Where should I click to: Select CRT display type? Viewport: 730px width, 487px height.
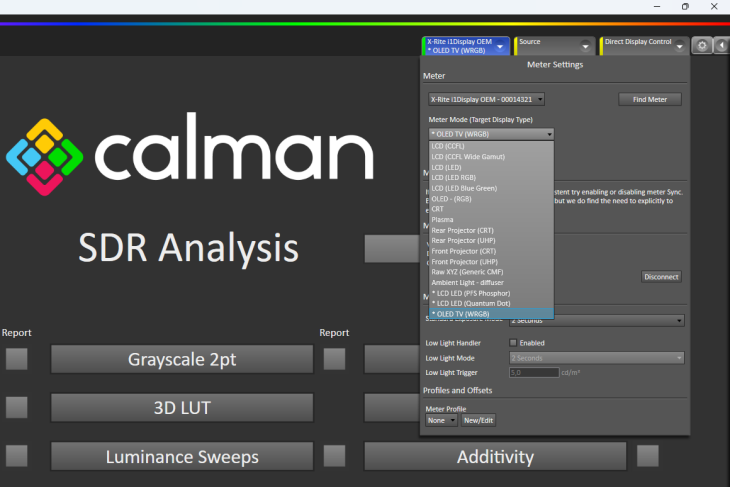click(491, 209)
